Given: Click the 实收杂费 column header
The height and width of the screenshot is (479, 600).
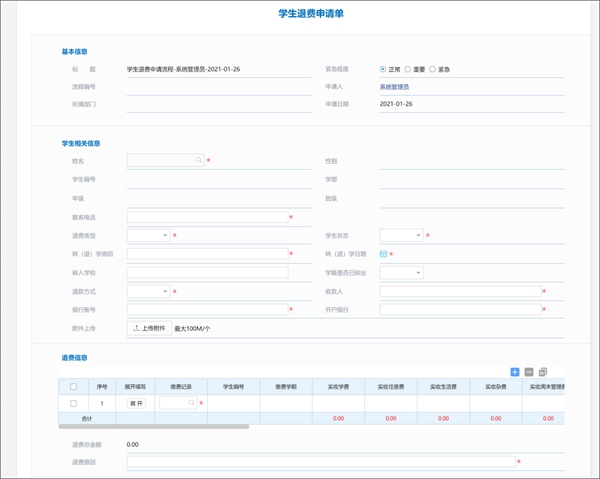Looking at the screenshot, I should (x=496, y=387).
